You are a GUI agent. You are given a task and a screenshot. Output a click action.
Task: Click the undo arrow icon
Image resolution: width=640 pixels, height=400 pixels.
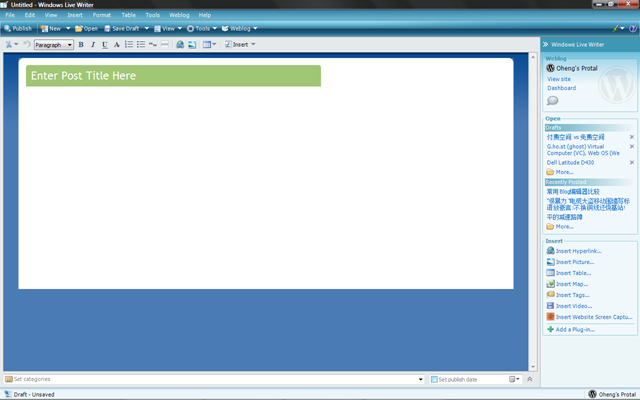pos(27,45)
